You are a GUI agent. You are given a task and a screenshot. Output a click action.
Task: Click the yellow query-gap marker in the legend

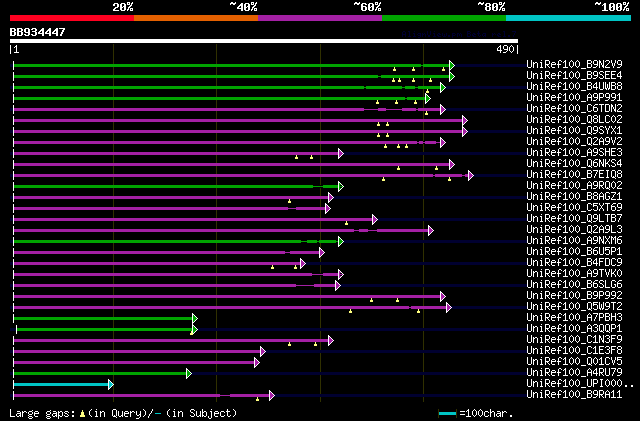[82, 414]
